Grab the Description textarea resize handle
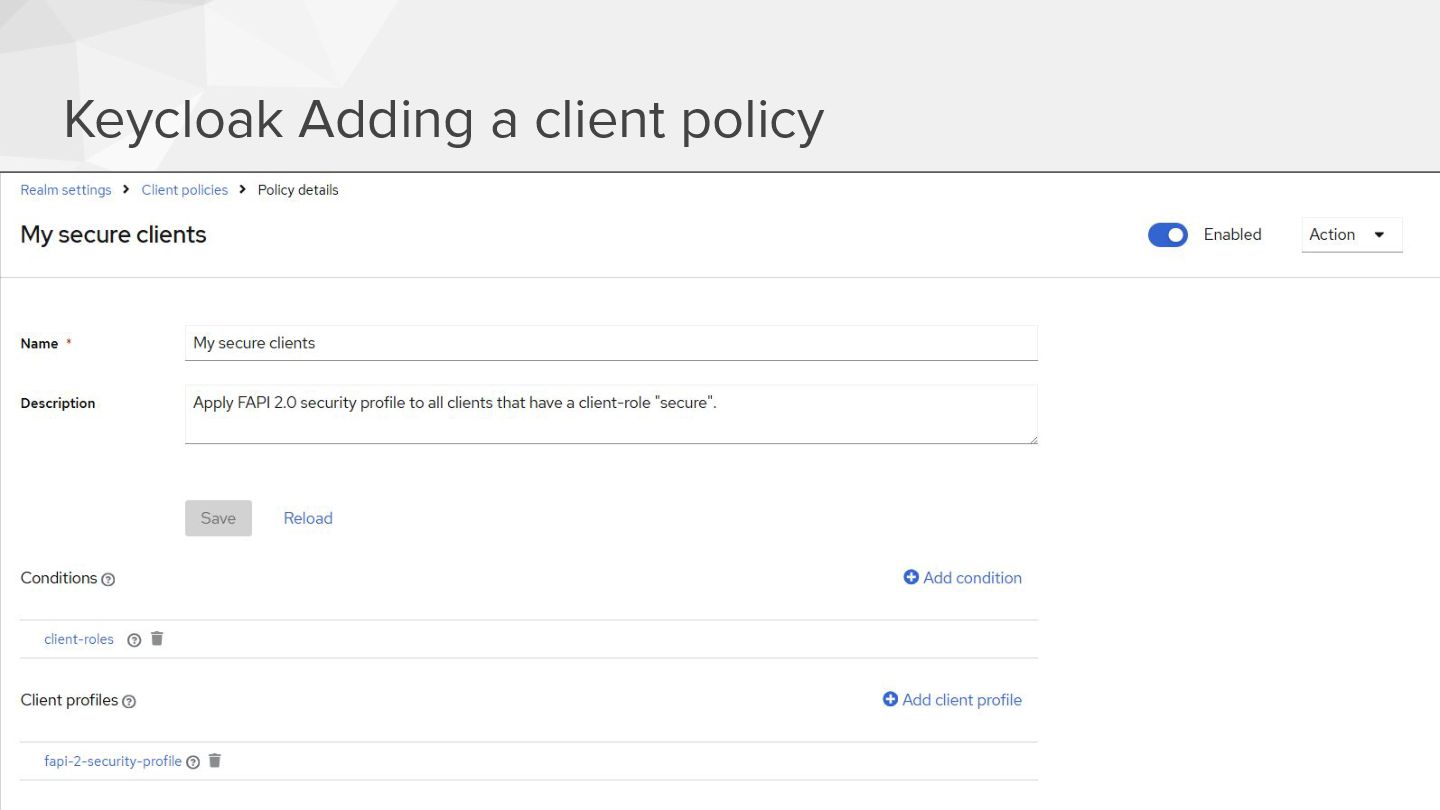This screenshot has width=1440, height=810. 1033,439
